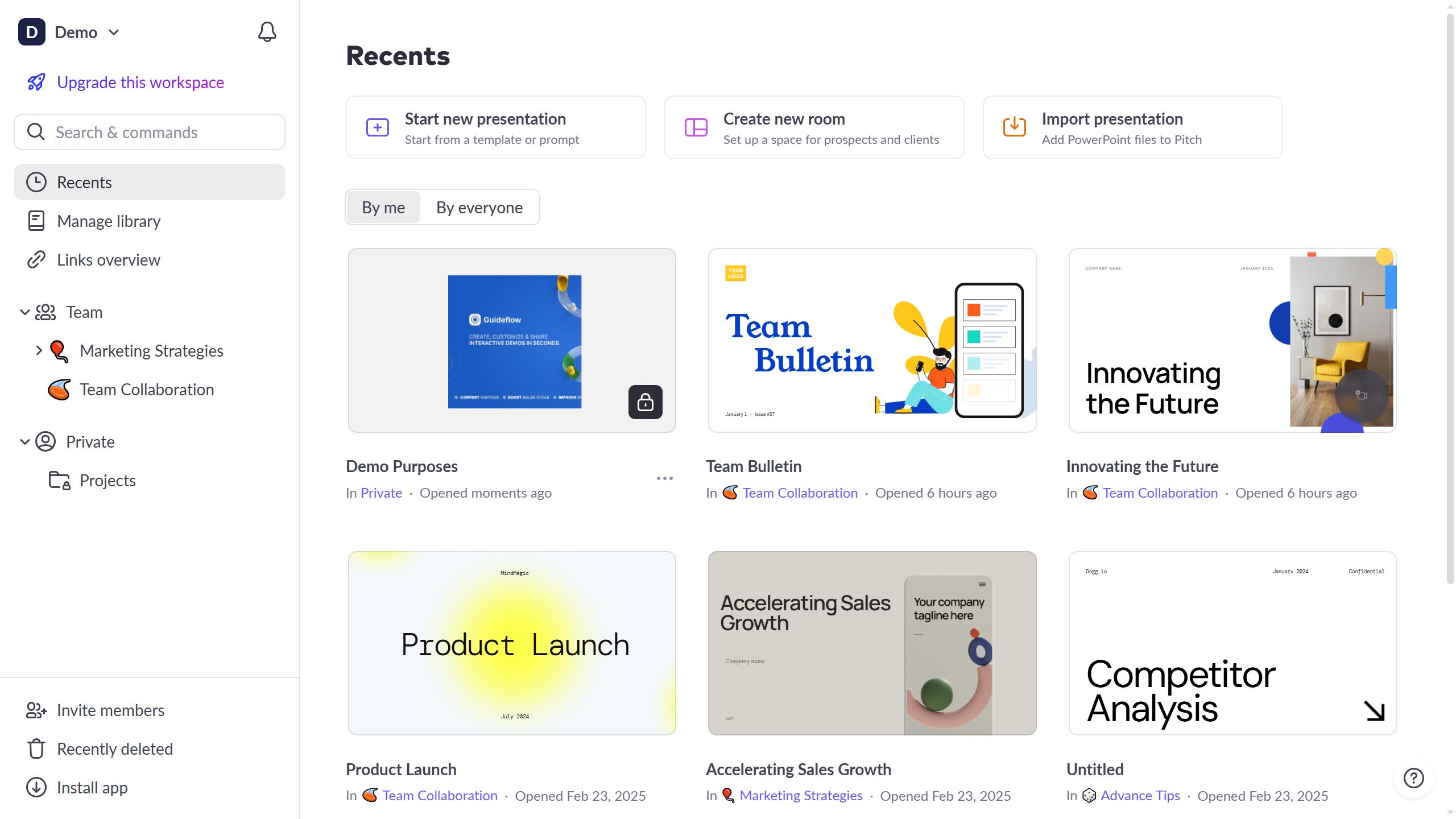Click the Search & commands field
The height and width of the screenshot is (819, 1456).
click(x=150, y=133)
